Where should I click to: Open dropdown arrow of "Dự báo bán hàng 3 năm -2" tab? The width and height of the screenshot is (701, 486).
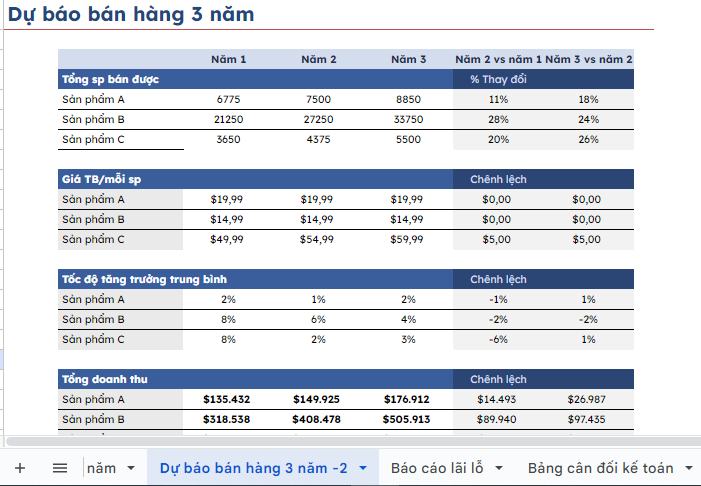(x=363, y=468)
